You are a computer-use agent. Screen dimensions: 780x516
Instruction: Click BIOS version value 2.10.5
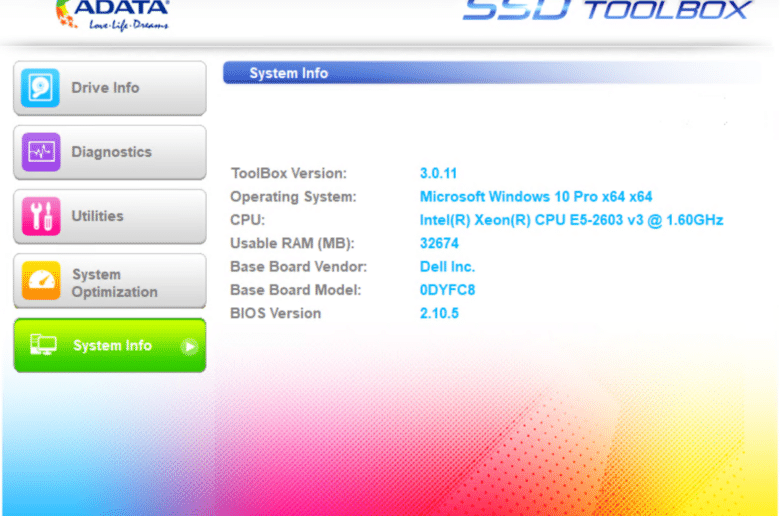point(439,313)
